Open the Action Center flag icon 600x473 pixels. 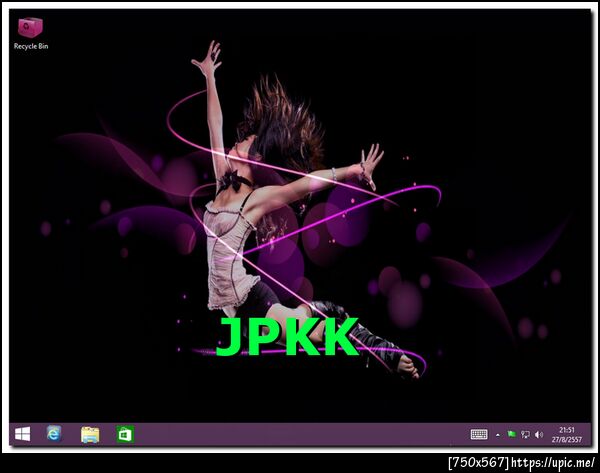512,434
